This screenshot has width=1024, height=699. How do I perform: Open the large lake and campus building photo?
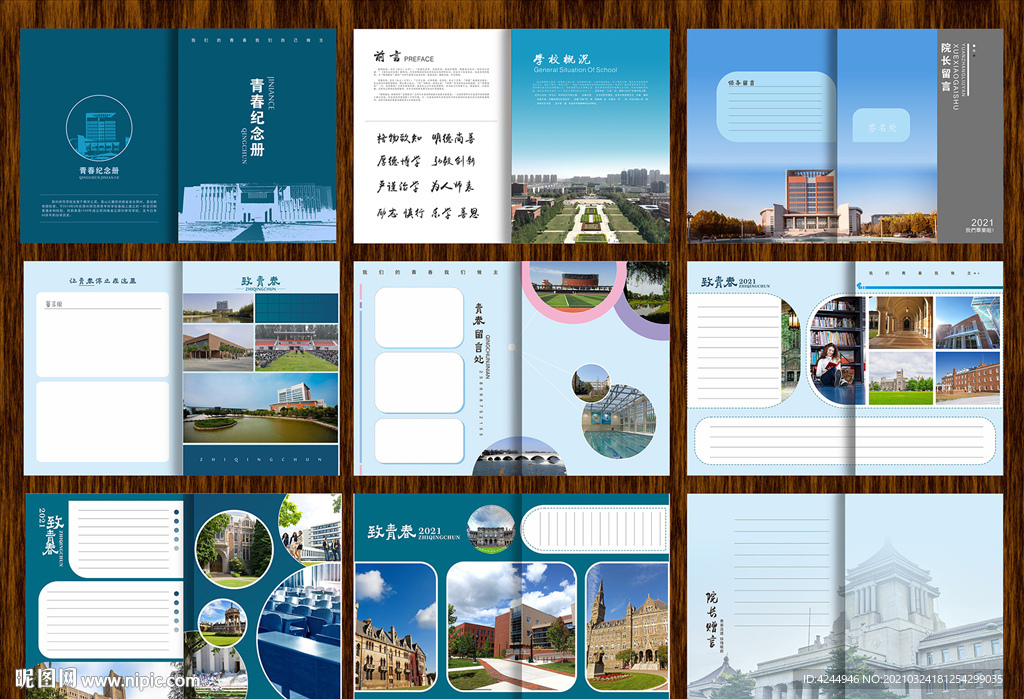coord(261,408)
